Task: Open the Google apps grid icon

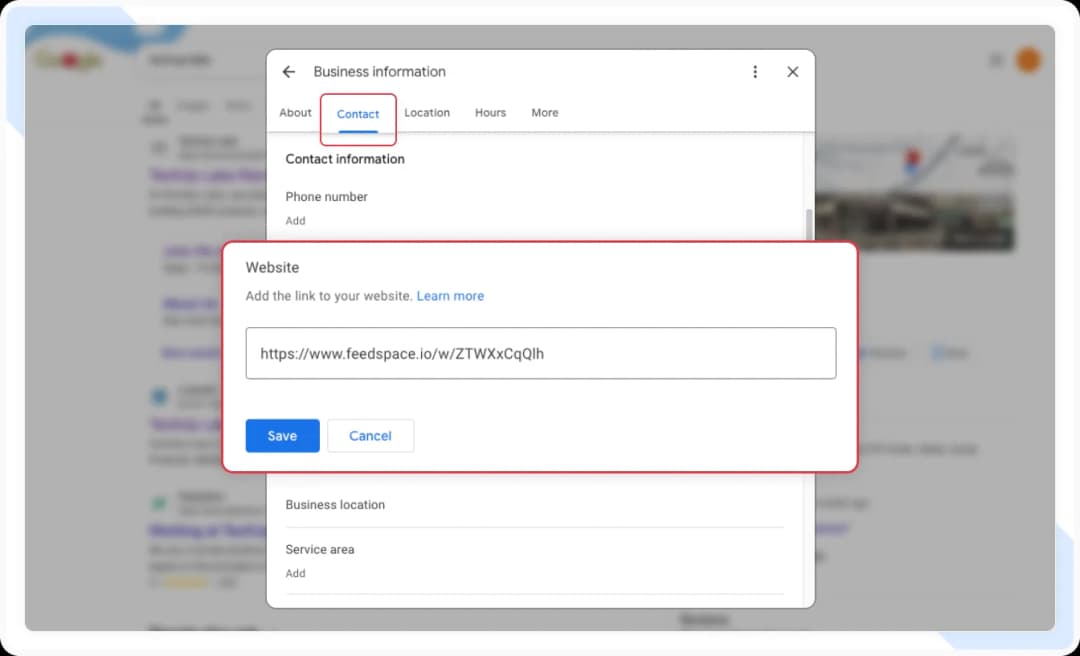Action: click(996, 59)
